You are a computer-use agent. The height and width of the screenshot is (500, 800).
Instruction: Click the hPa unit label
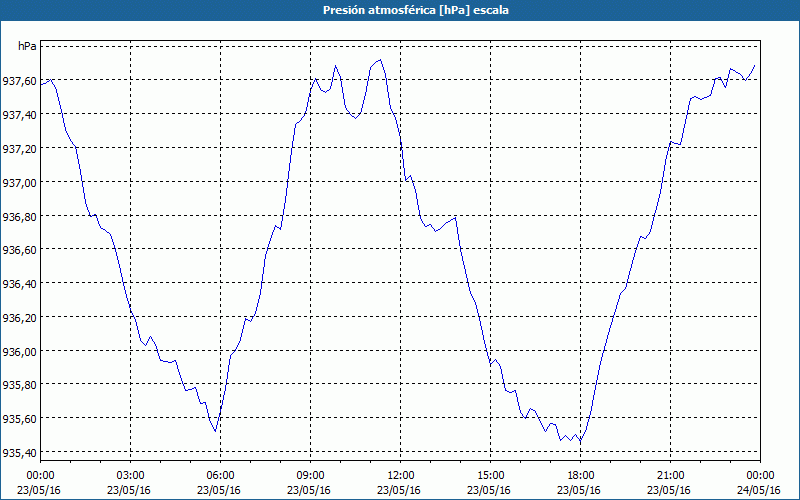coord(27,46)
